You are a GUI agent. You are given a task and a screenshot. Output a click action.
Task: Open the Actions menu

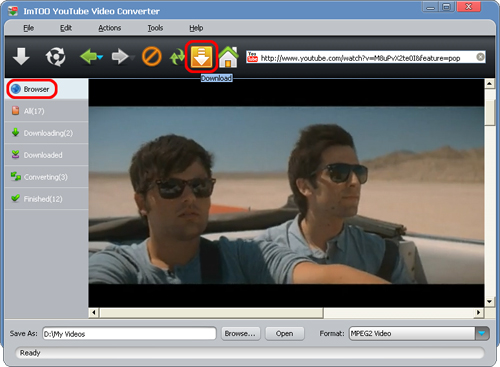click(x=109, y=28)
